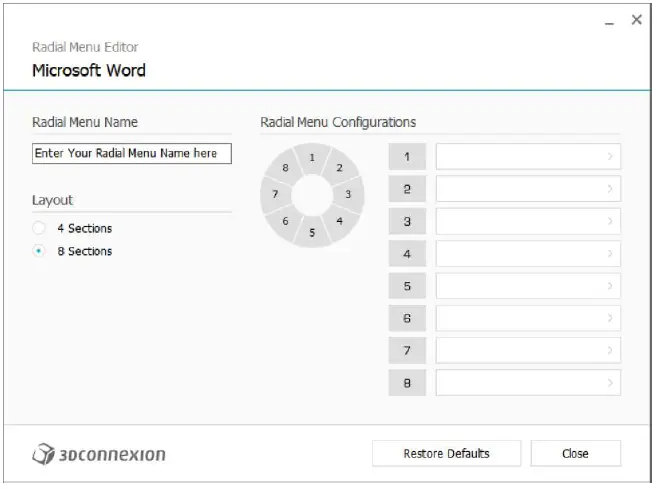The width and height of the screenshot is (659, 490).
Task: Click the number 7 slot label button
Action: [x=407, y=351]
